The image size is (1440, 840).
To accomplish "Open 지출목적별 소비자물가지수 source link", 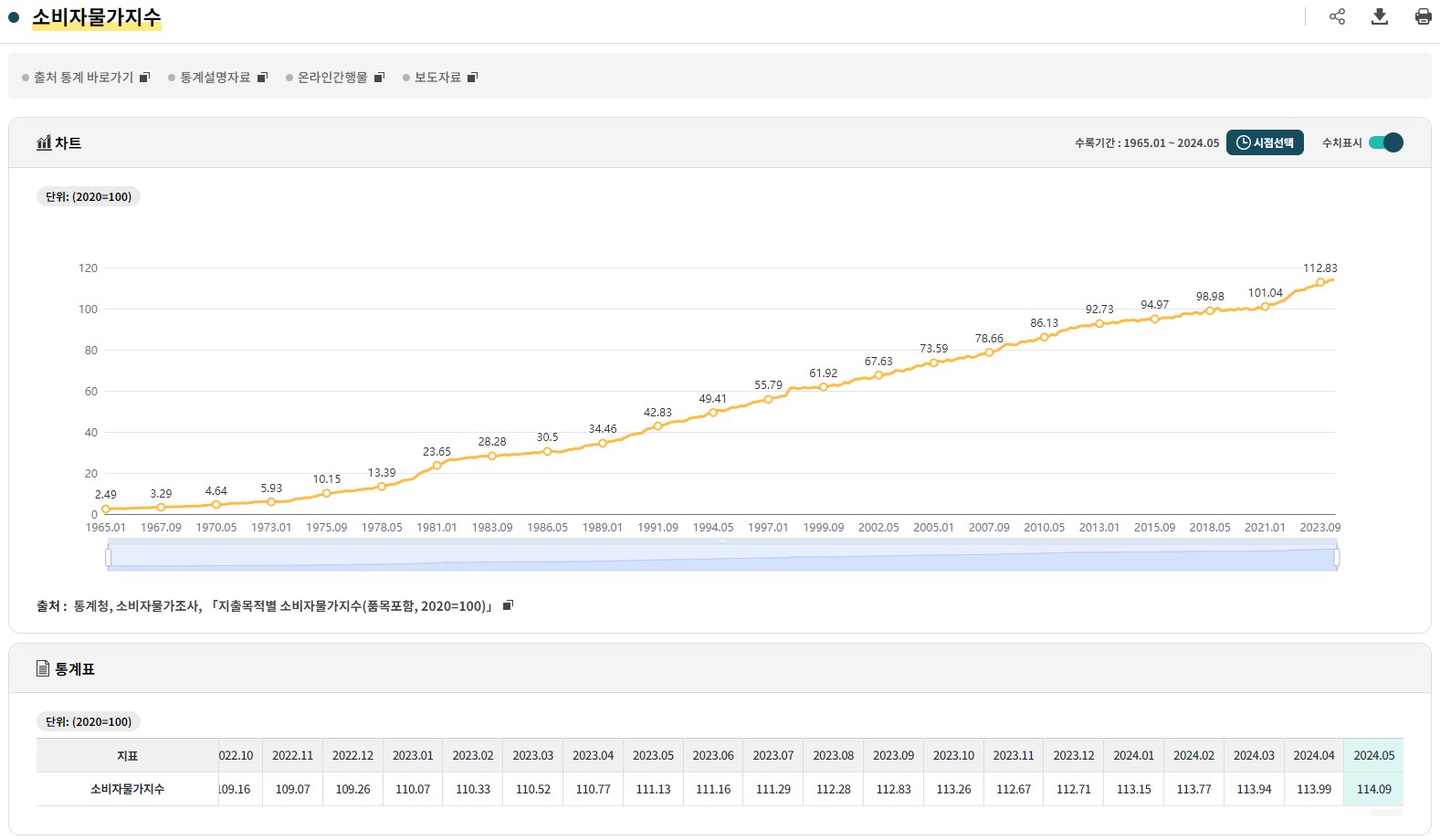I will tap(352, 606).
